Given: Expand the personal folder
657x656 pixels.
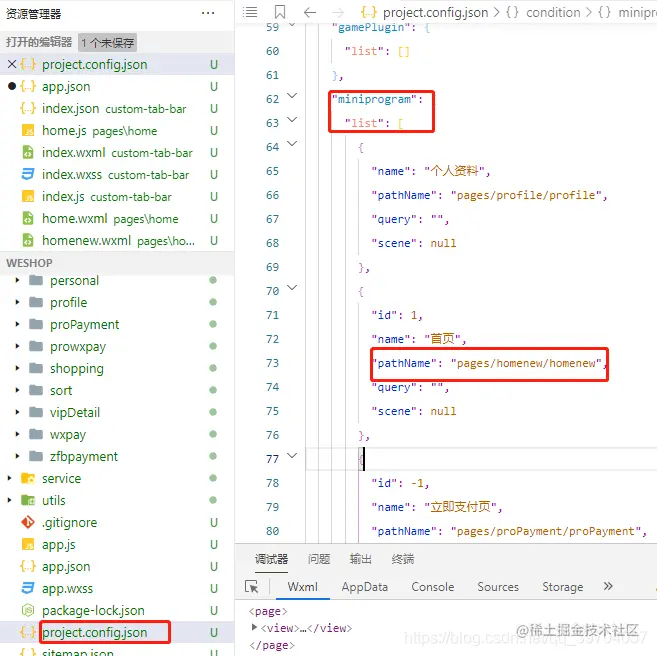Looking at the screenshot, I should tap(17, 280).
